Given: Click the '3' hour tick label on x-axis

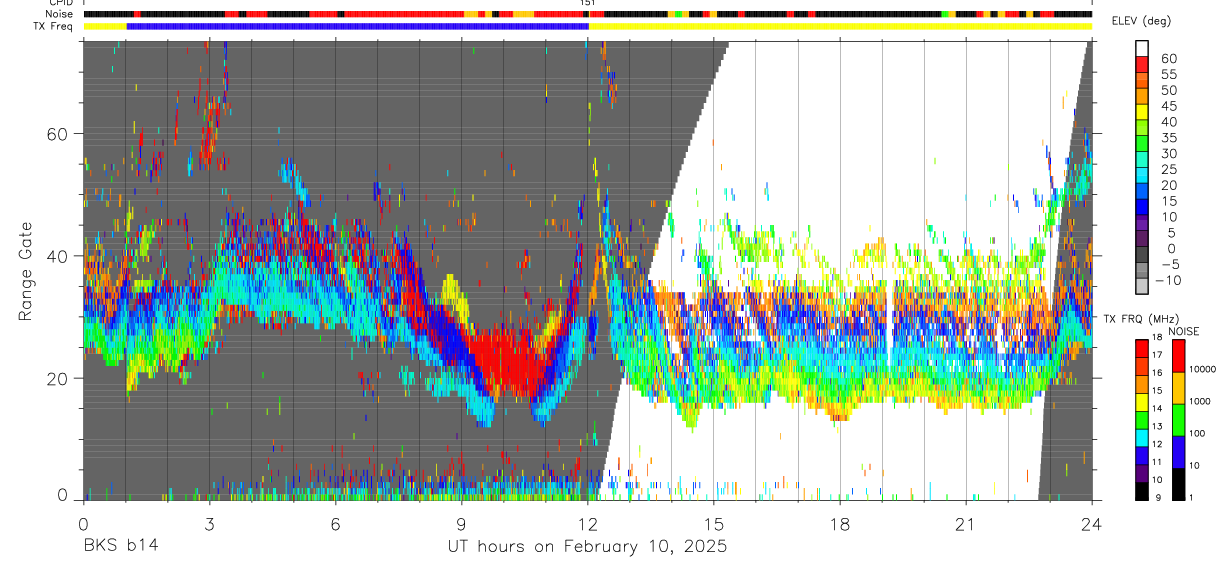Looking at the screenshot, I should [209, 523].
